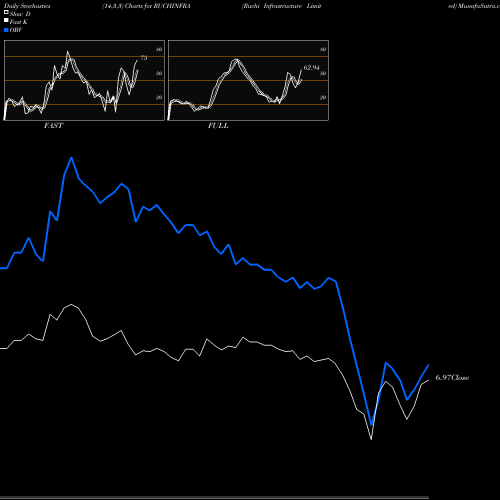Click the 50 axis label in FULL chart
The image size is (500, 500).
[323, 73]
